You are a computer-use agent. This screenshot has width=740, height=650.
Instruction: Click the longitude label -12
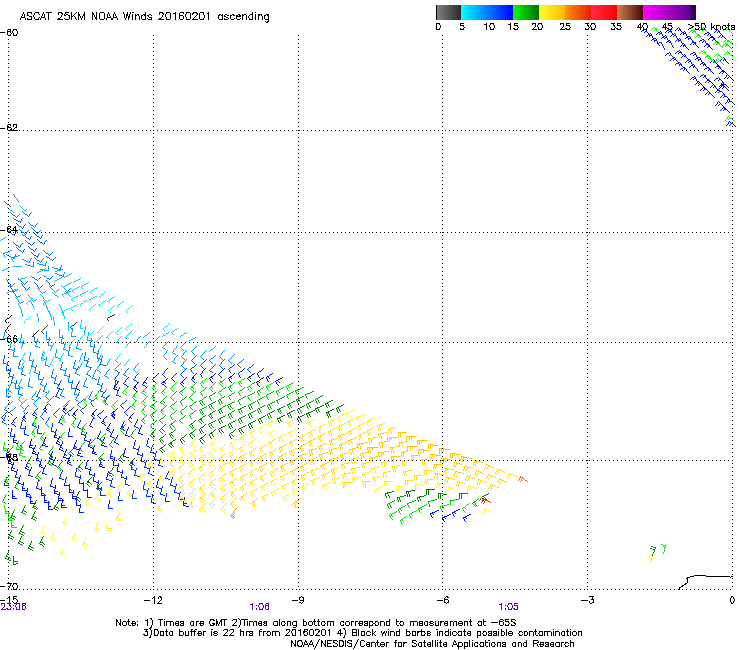pos(153,600)
